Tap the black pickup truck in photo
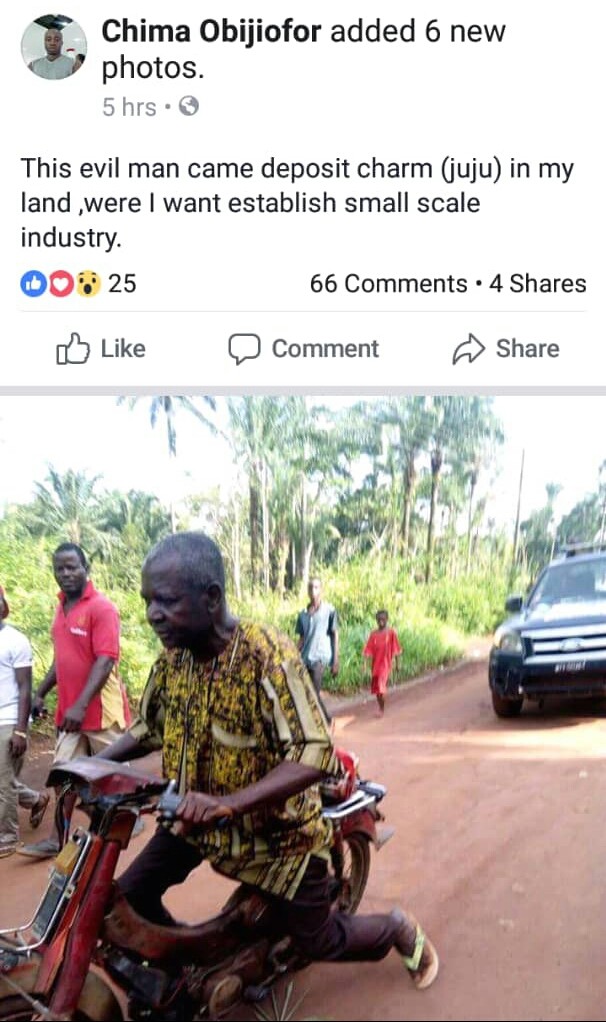The width and height of the screenshot is (606, 1022). click(549, 630)
